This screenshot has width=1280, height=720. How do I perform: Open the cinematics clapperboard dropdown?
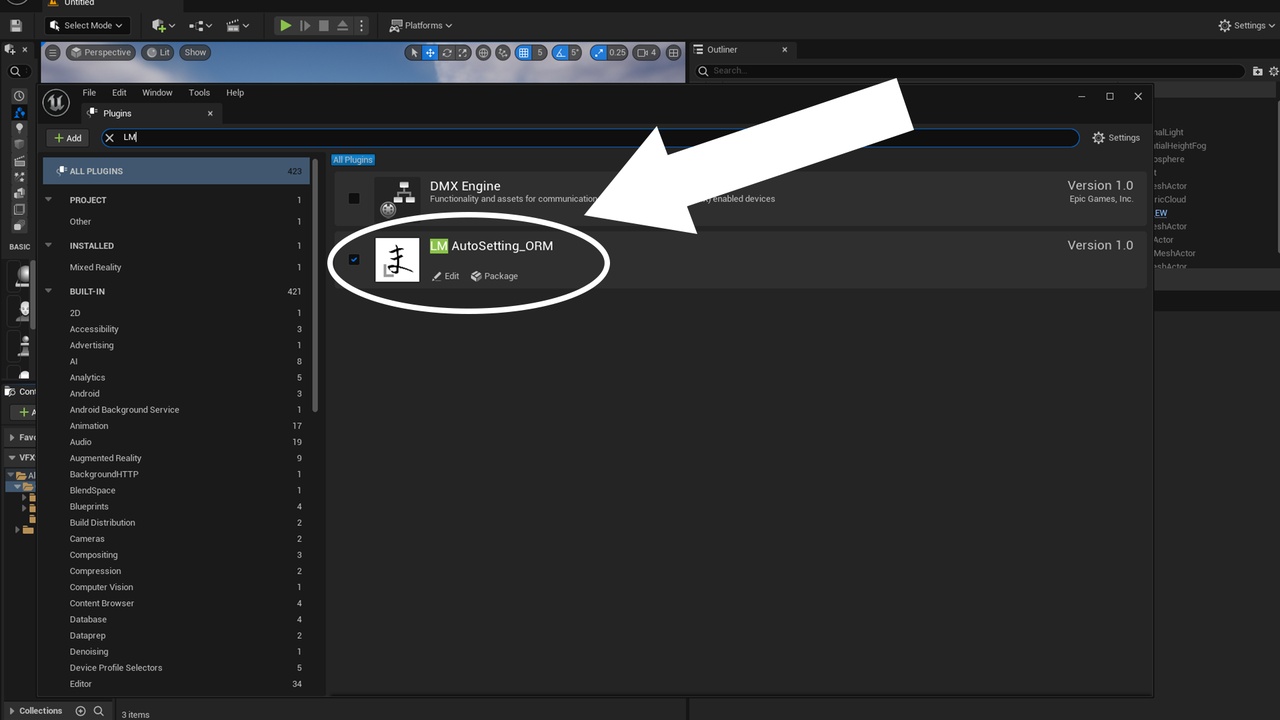(237, 25)
